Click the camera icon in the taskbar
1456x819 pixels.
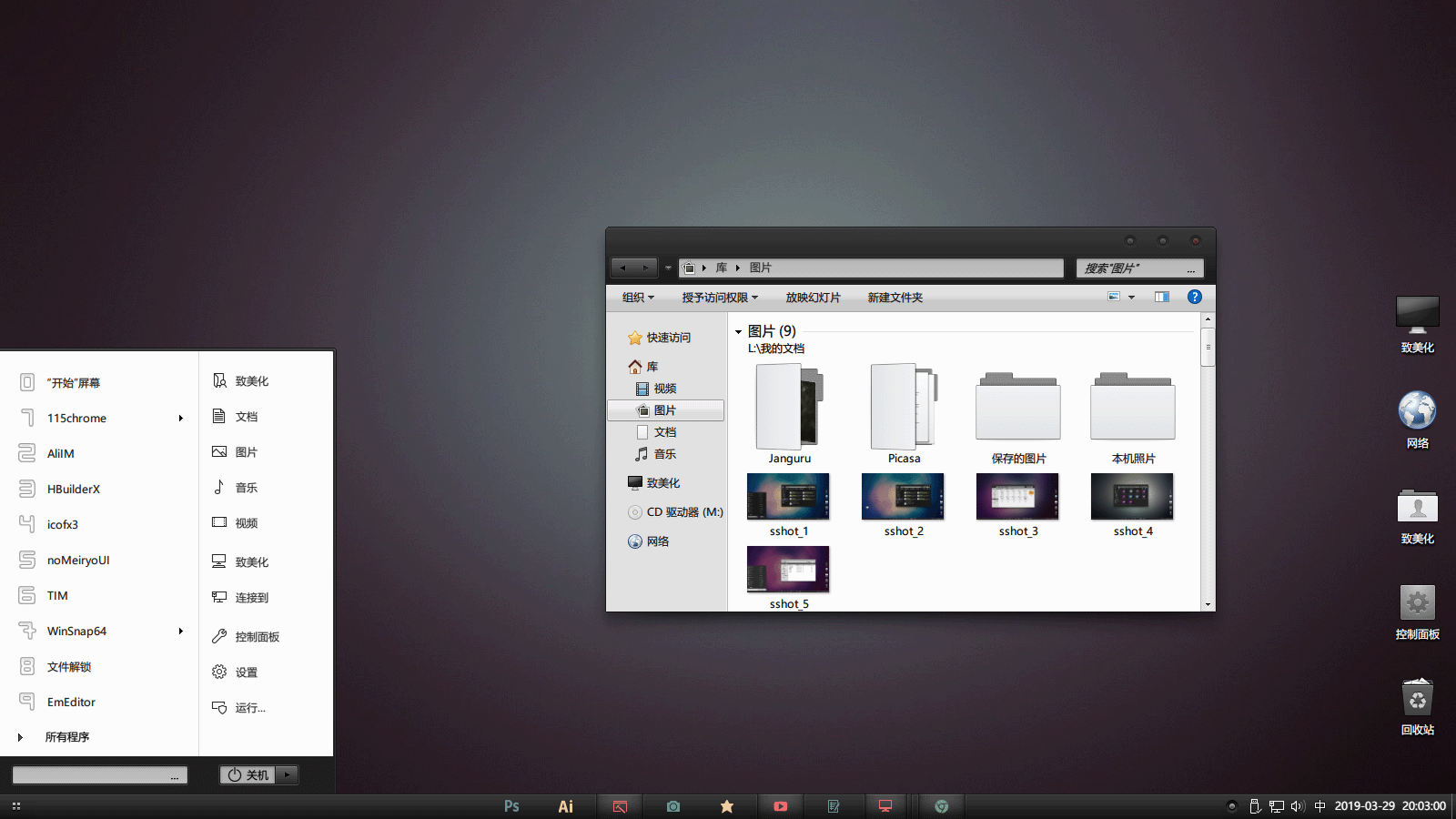click(x=673, y=806)
